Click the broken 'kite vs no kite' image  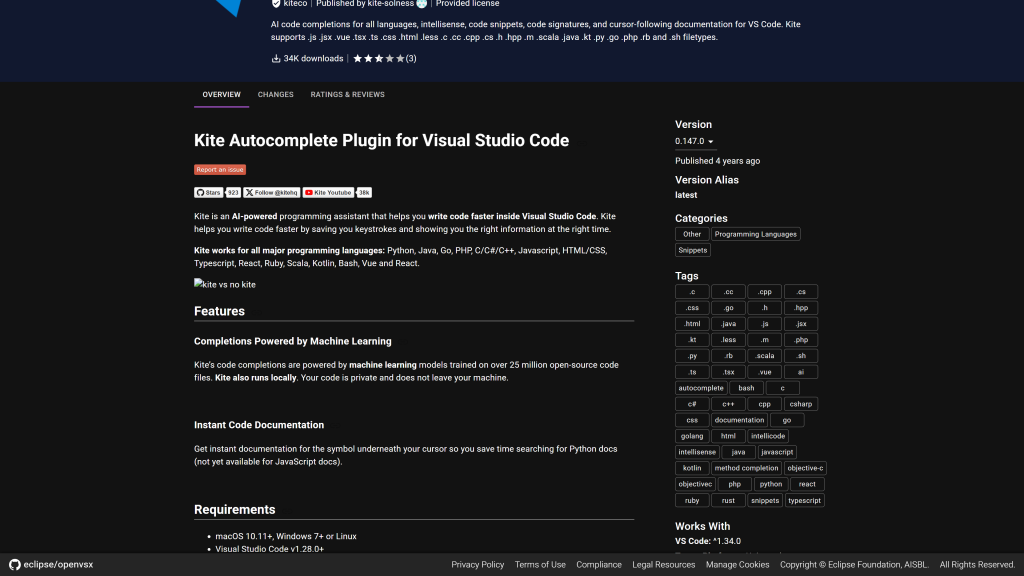(225, 284)
